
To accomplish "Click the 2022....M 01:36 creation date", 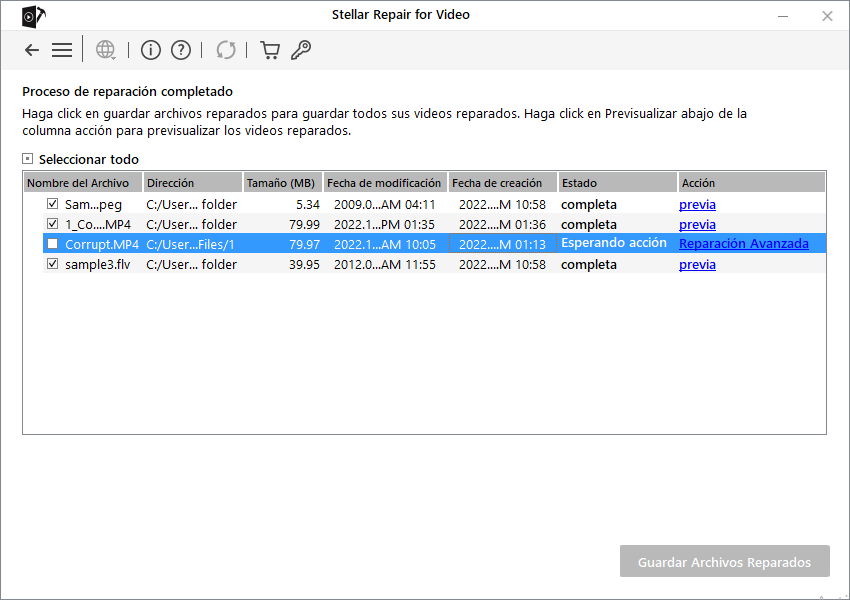I will click(x=503, y=224).
